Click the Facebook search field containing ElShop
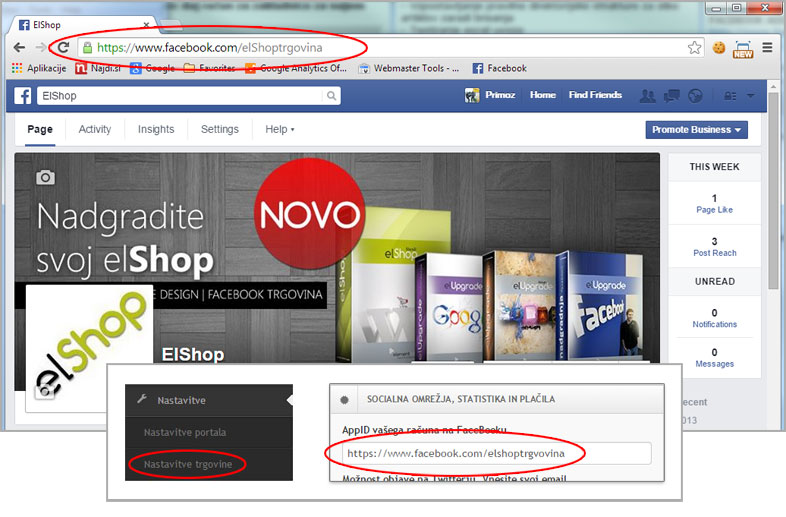 [x=180, y=96]
